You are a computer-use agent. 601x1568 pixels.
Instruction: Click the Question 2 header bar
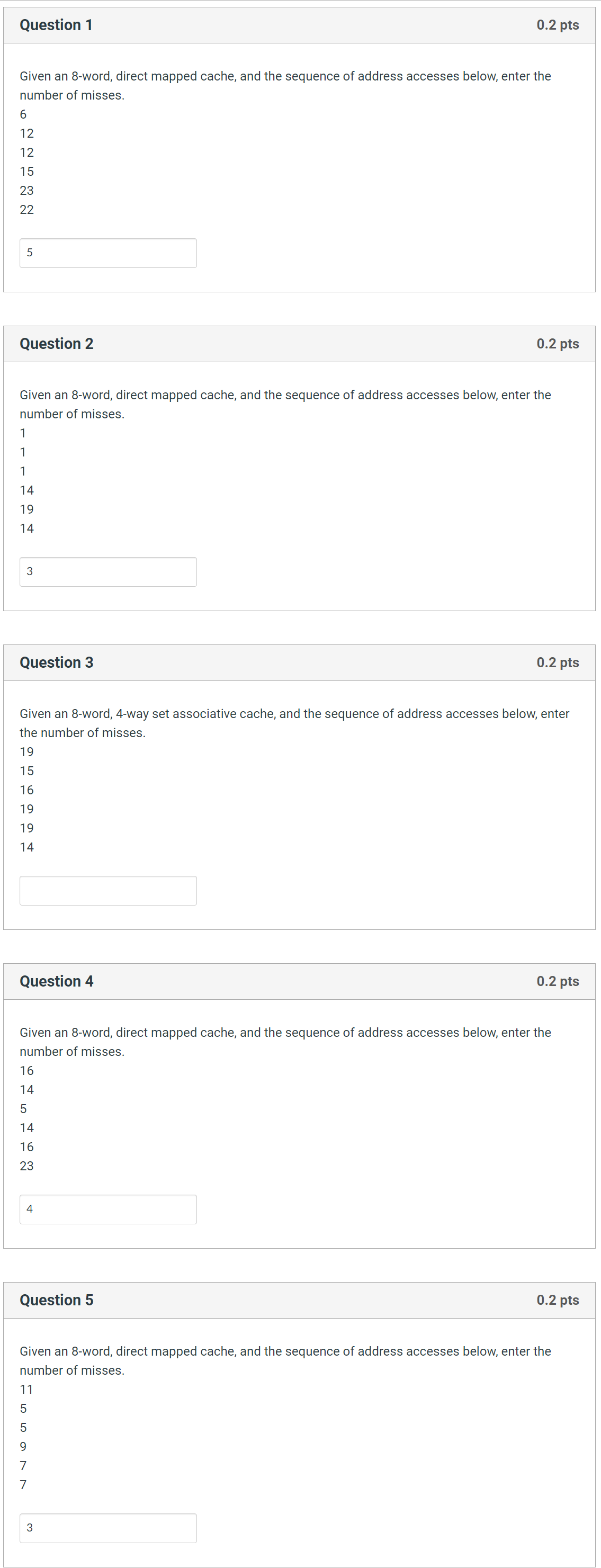tap(57, 343)
